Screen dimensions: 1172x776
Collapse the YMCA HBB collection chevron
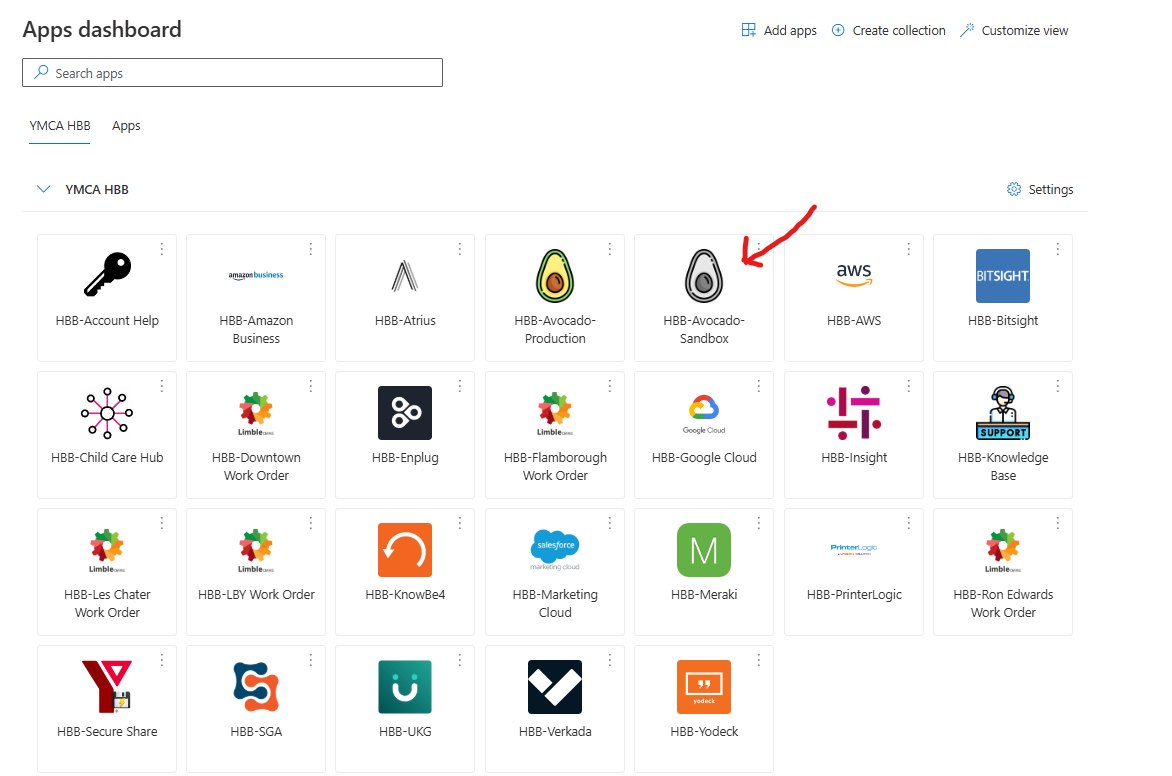[43, 189]
